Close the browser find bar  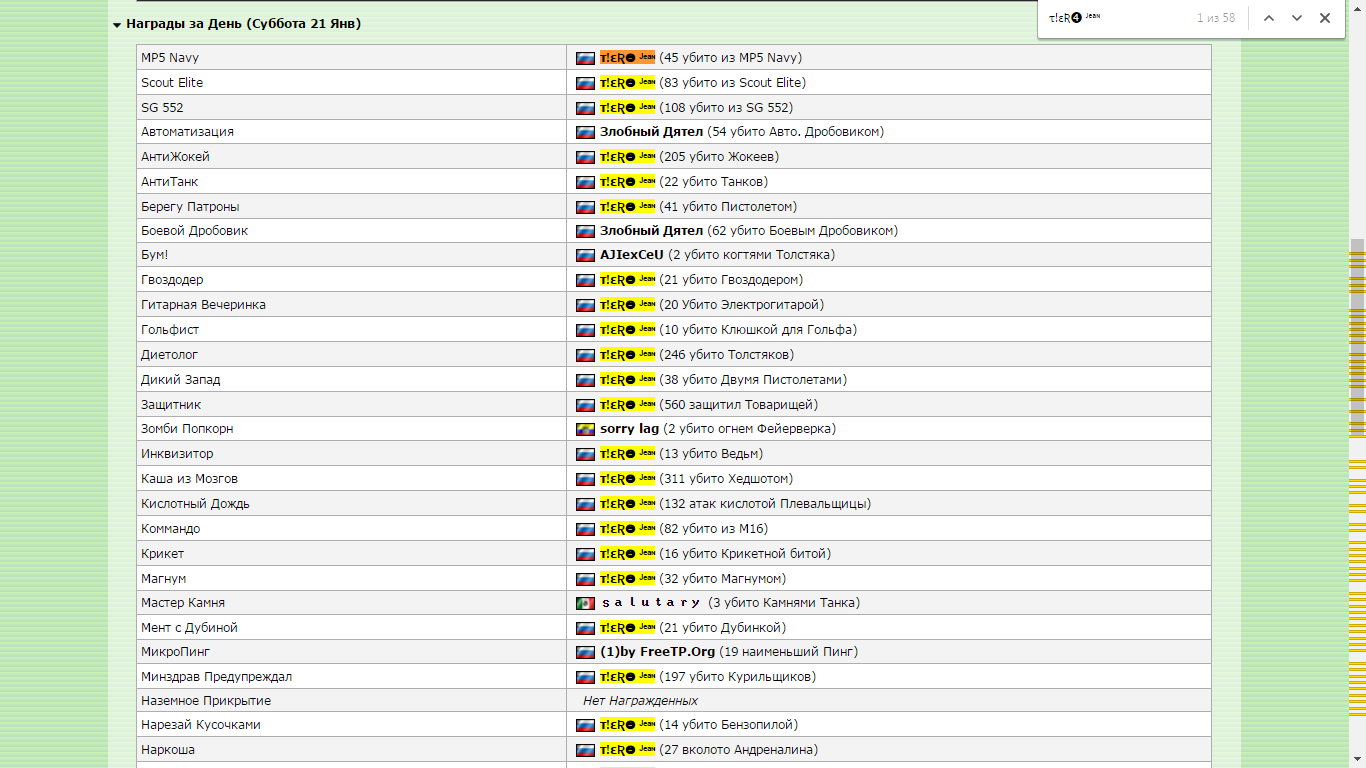(1325, 18)
